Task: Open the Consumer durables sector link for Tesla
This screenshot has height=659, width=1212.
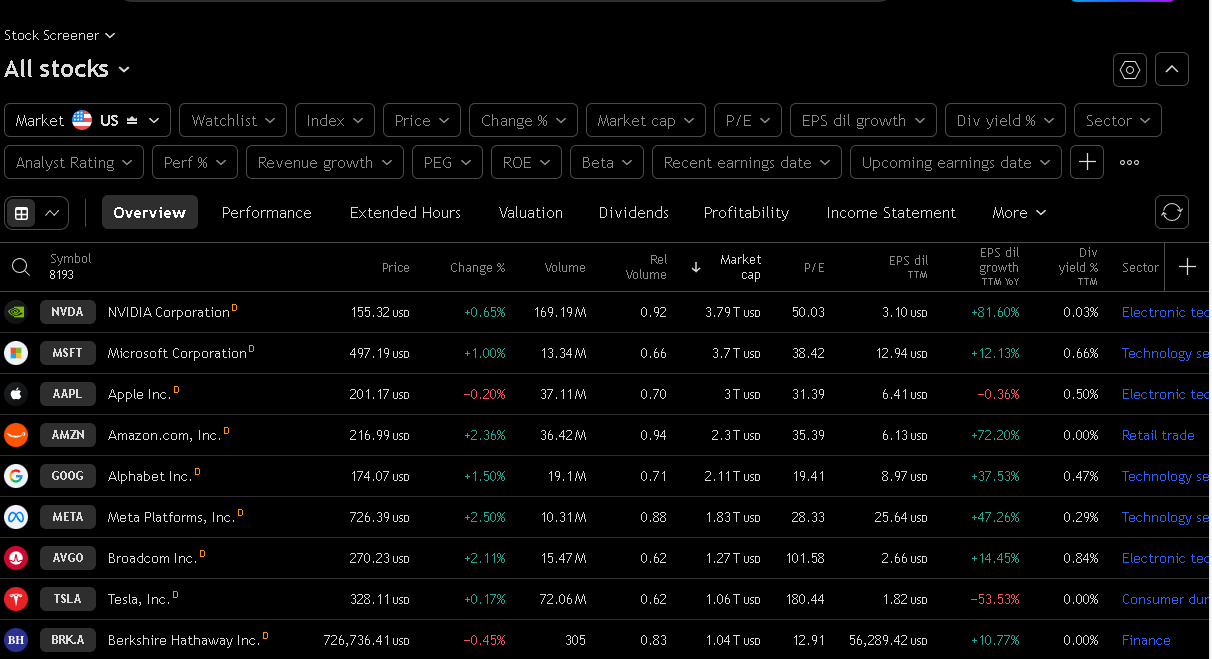Action: (1166, 599)
